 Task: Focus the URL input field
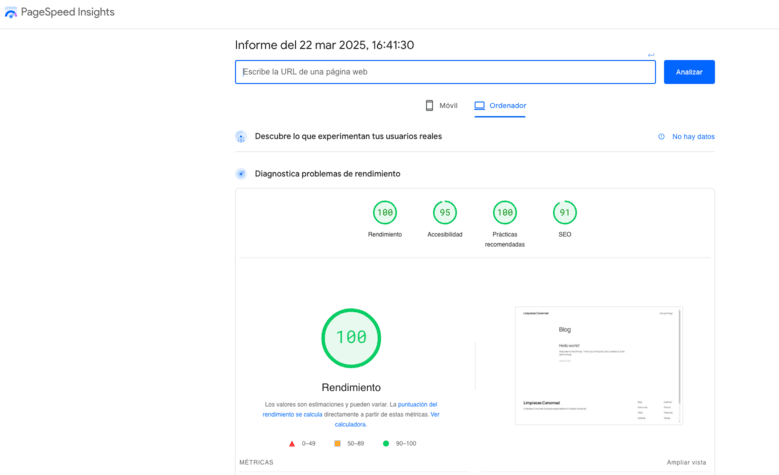(445, 72)
